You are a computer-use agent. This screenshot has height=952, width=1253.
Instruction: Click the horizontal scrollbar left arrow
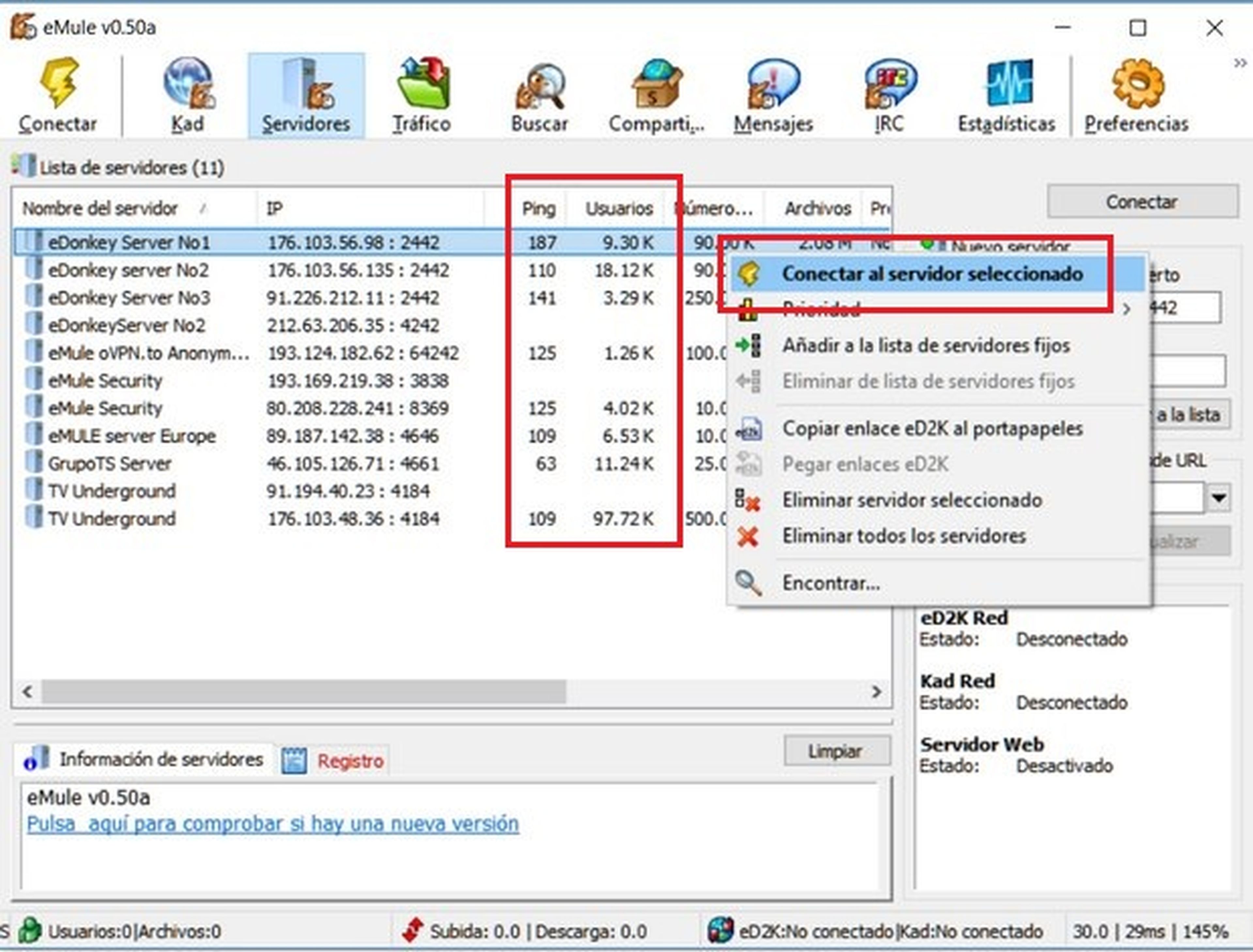27,692
